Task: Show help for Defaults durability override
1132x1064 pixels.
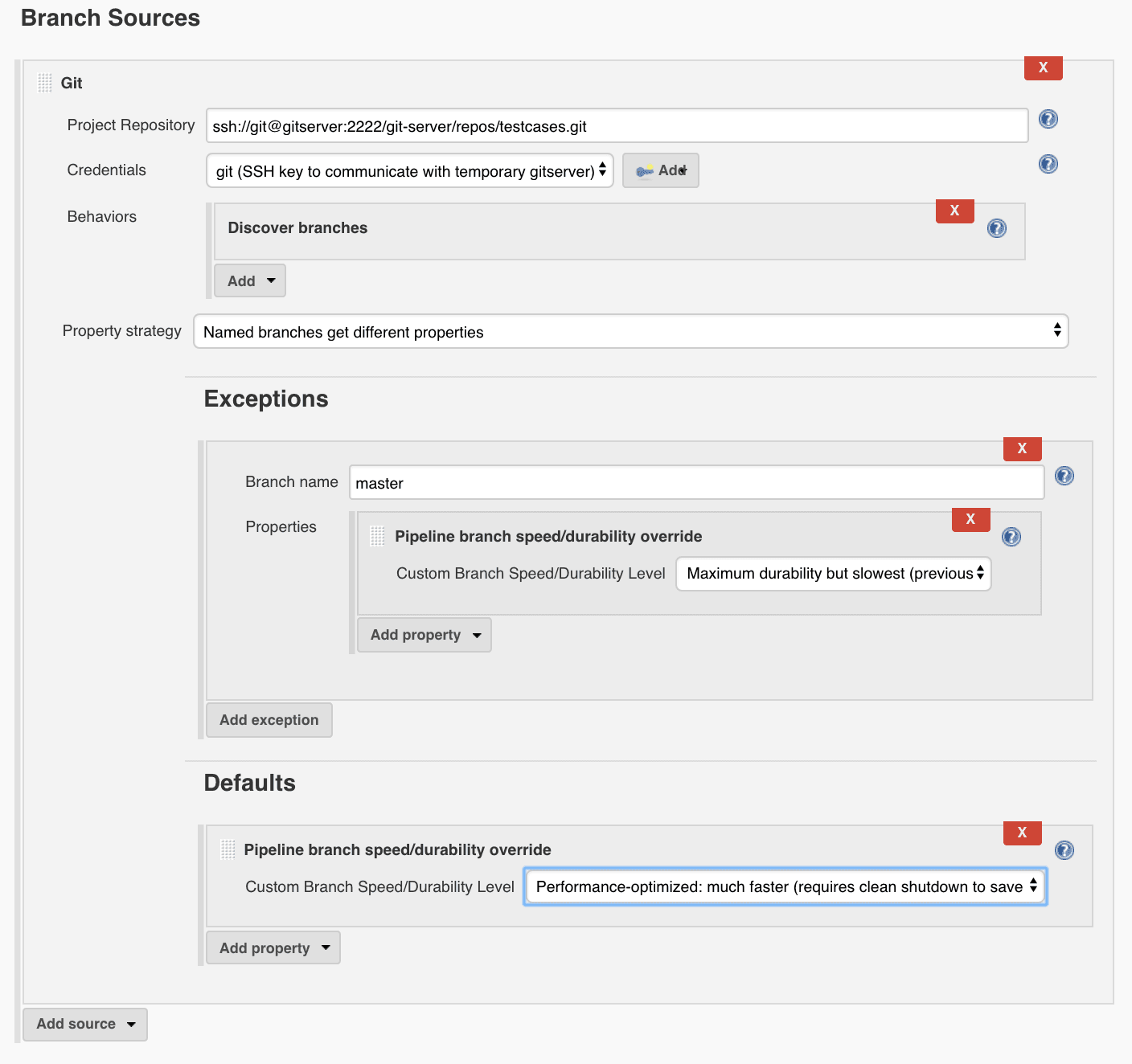Action: (x=1064, y=850)
